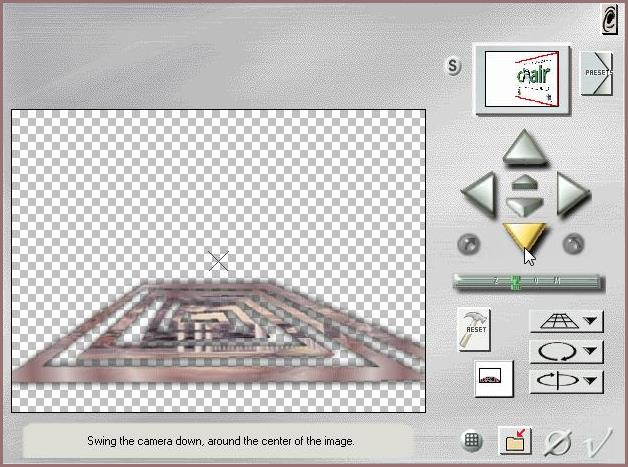Confirm with the checkmark icon

[599, 440]
